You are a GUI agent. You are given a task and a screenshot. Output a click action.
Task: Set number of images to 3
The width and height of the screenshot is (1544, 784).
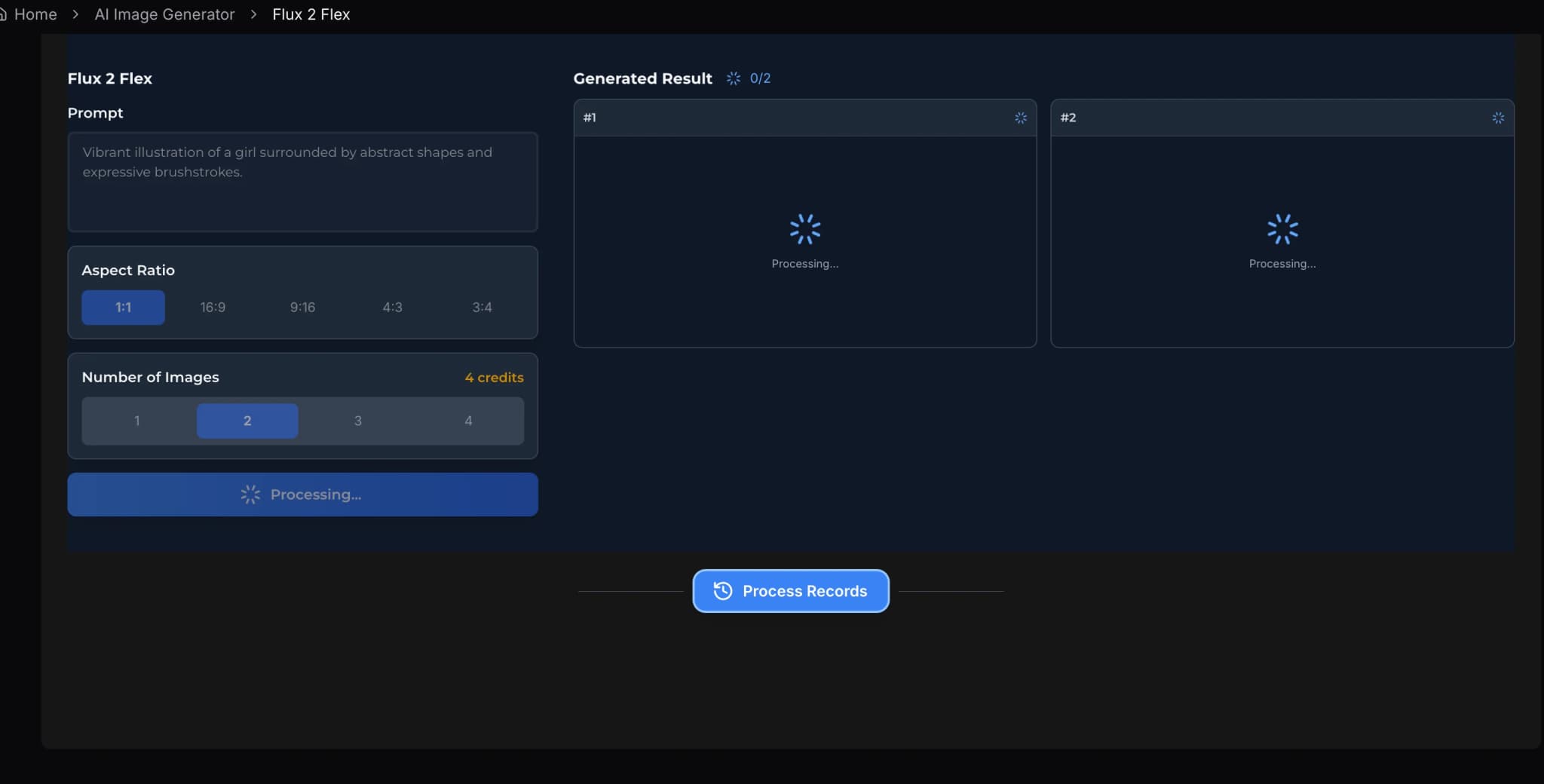pyautogui.click(x=357, y=421)
